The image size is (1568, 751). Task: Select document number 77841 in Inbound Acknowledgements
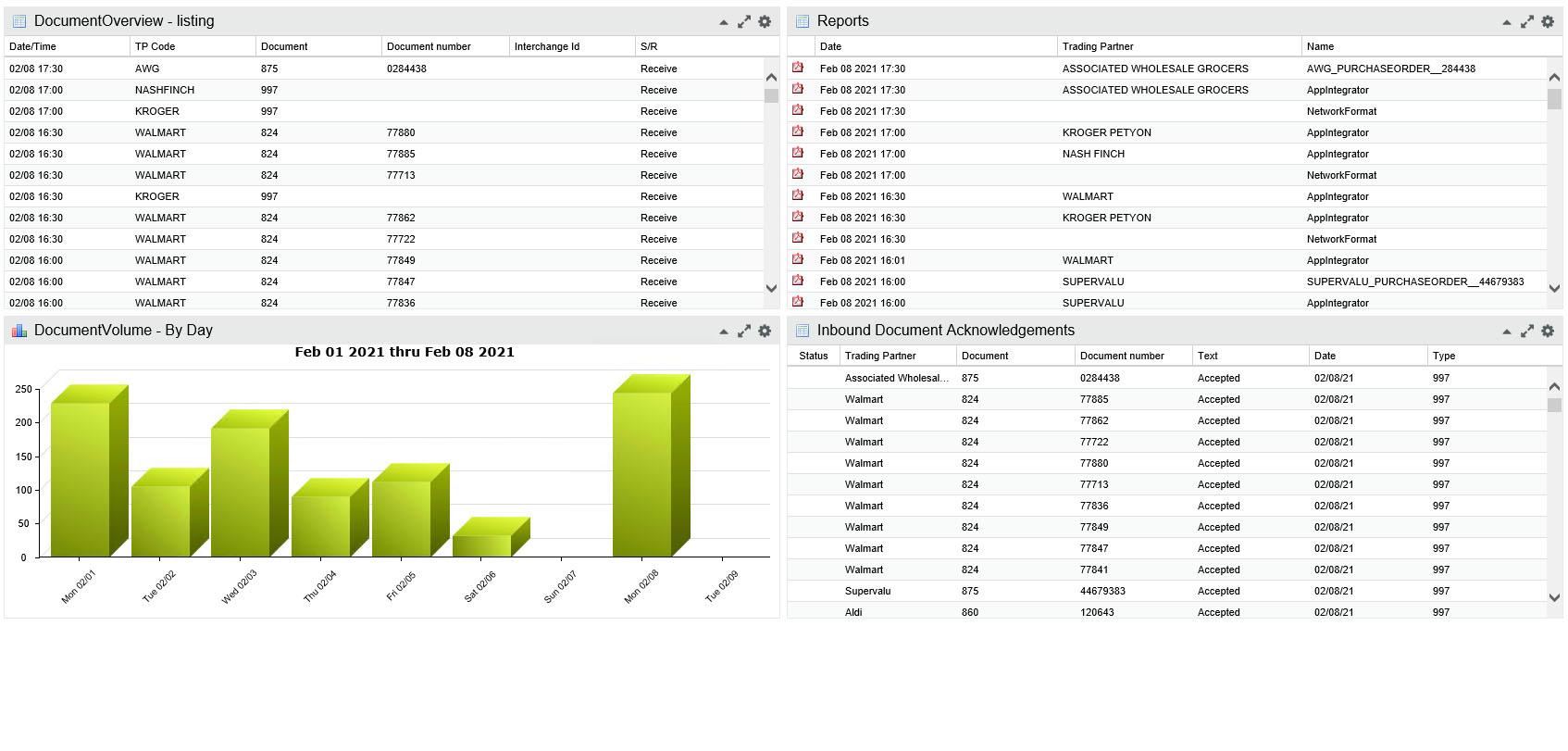point(1094,570)
